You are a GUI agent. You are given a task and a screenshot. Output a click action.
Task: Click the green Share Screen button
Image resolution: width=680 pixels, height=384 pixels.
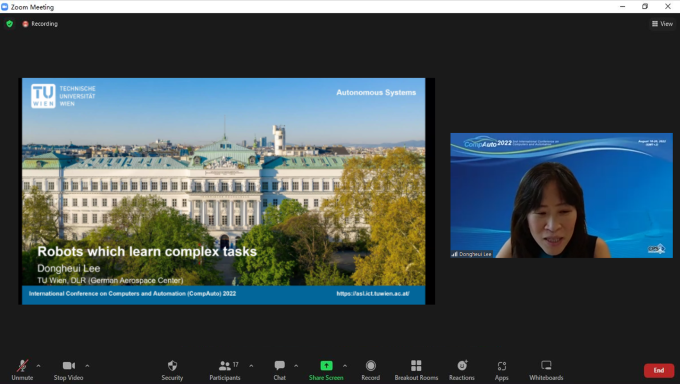tap(326, 371)
